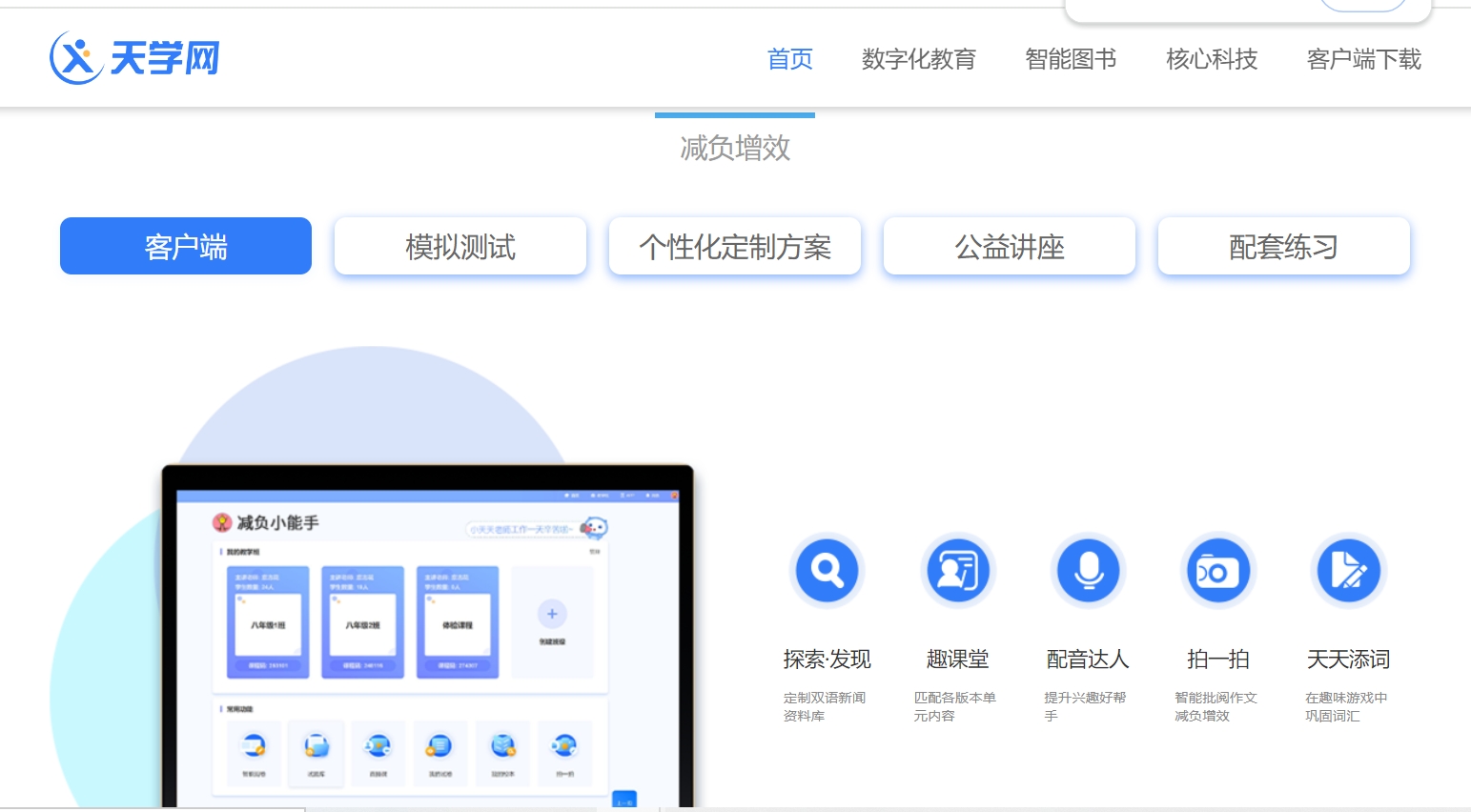This screenshot has height=812, width=1471.
Task: Select the 探索·发现 magnifier icon
Action: (x=826, y=570)
